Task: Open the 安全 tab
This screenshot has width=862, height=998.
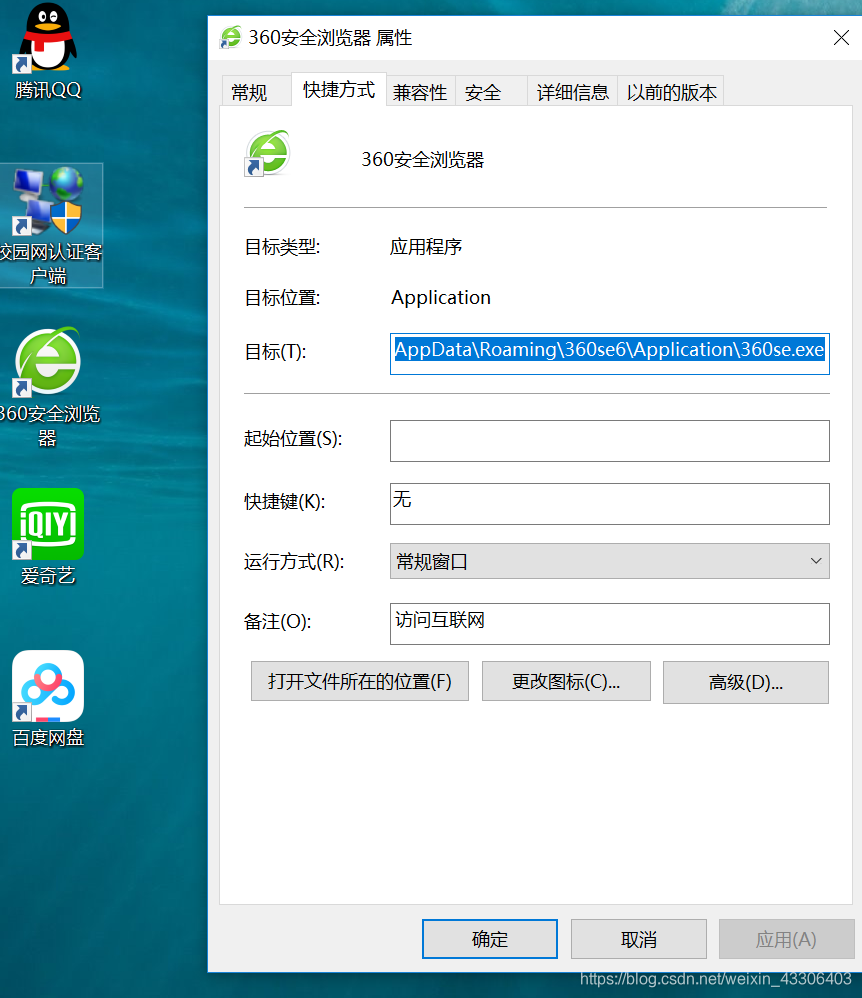Action: pos(491,91)
